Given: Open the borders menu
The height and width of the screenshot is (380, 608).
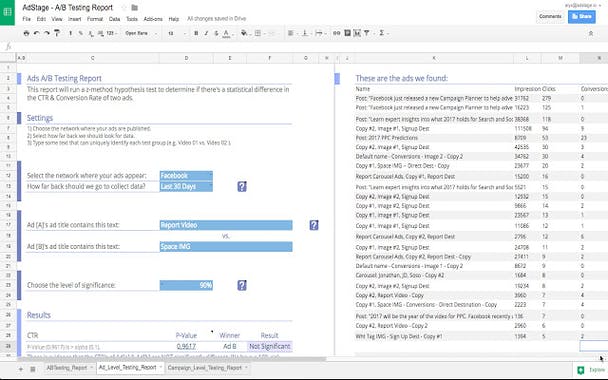Looking at the screenshot, I should pos(259,33).
